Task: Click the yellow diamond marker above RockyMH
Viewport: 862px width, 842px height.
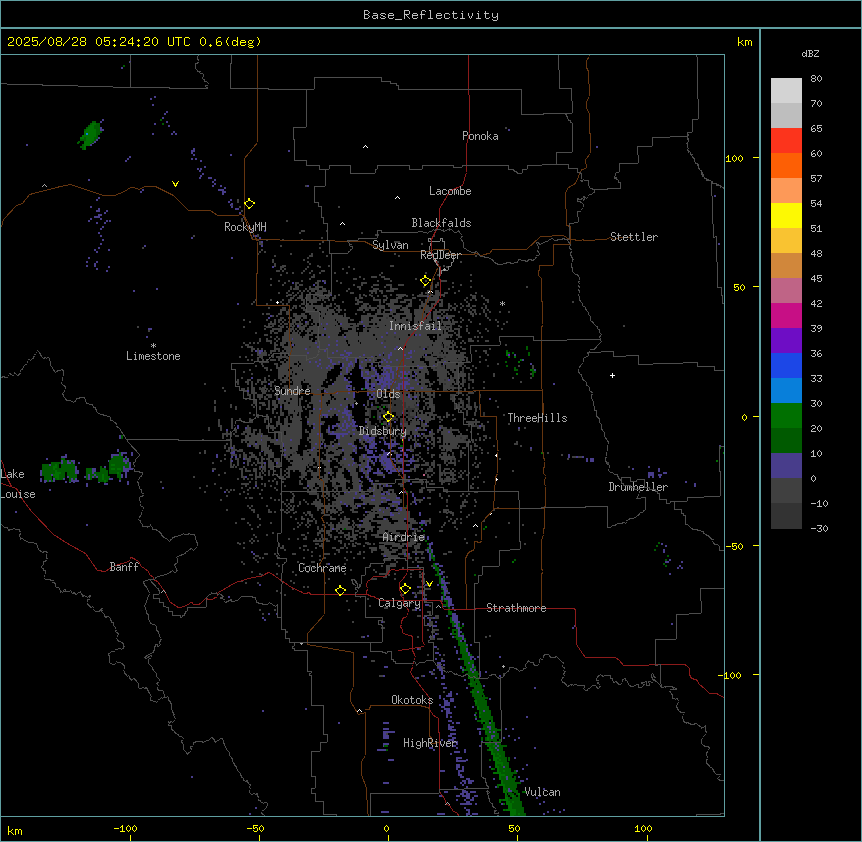Action: [x=250, y=204]
